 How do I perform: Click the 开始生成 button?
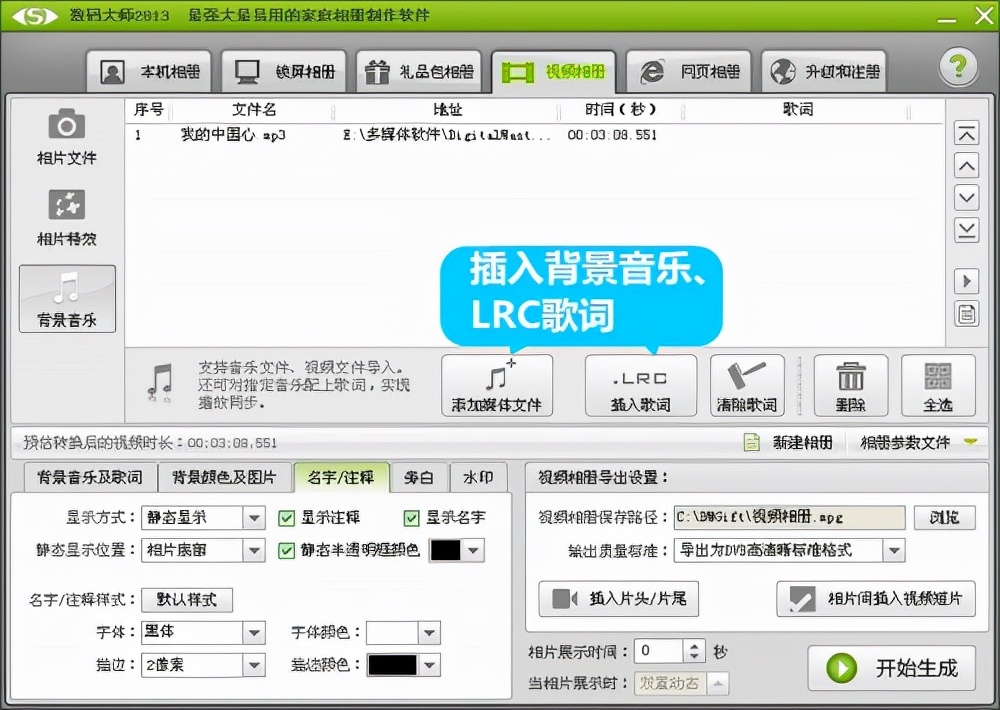pos(890,669)
